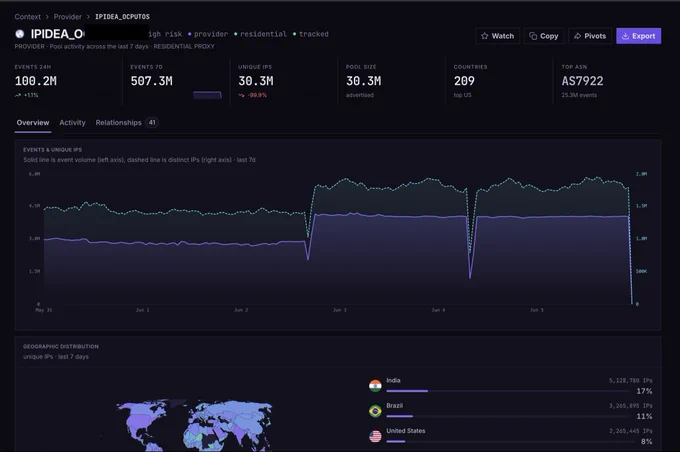Click the Countries value 209
The image size is (680, 452).
point(464,81)
